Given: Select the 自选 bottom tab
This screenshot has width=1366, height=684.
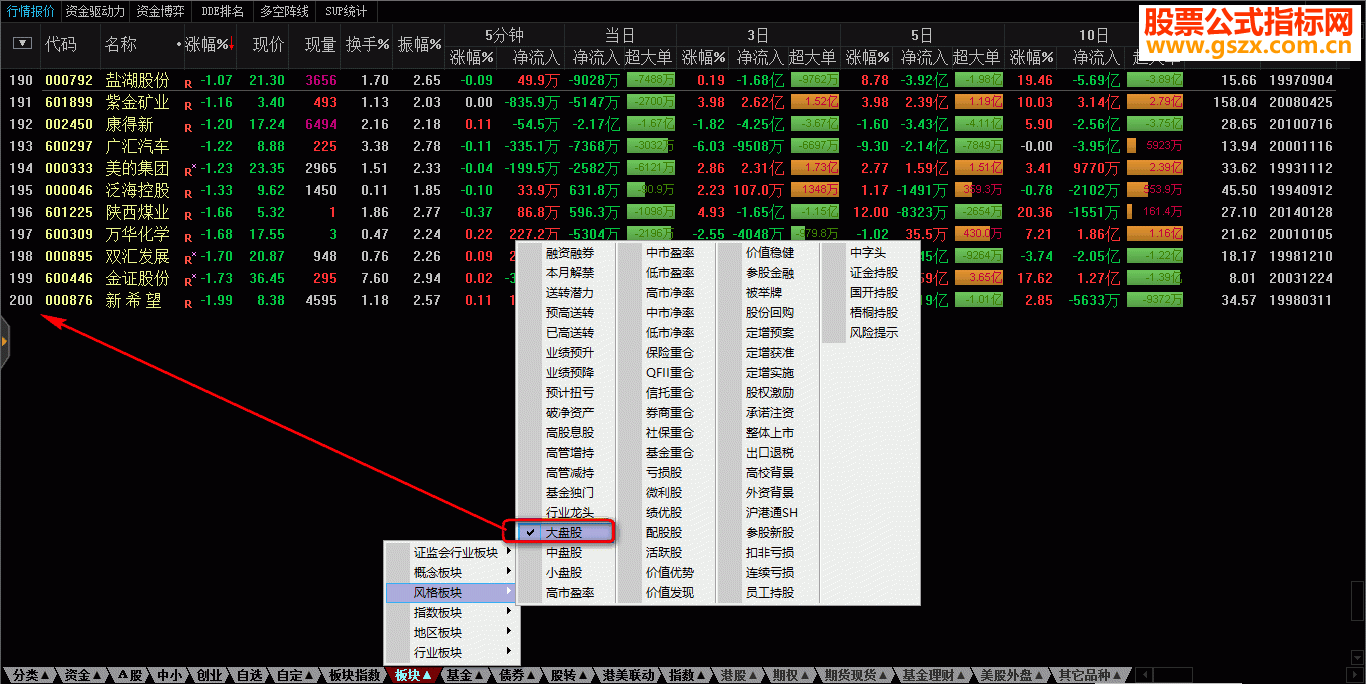Looking at the screenshot, I should pyautogui.click(x=249, y=675).
